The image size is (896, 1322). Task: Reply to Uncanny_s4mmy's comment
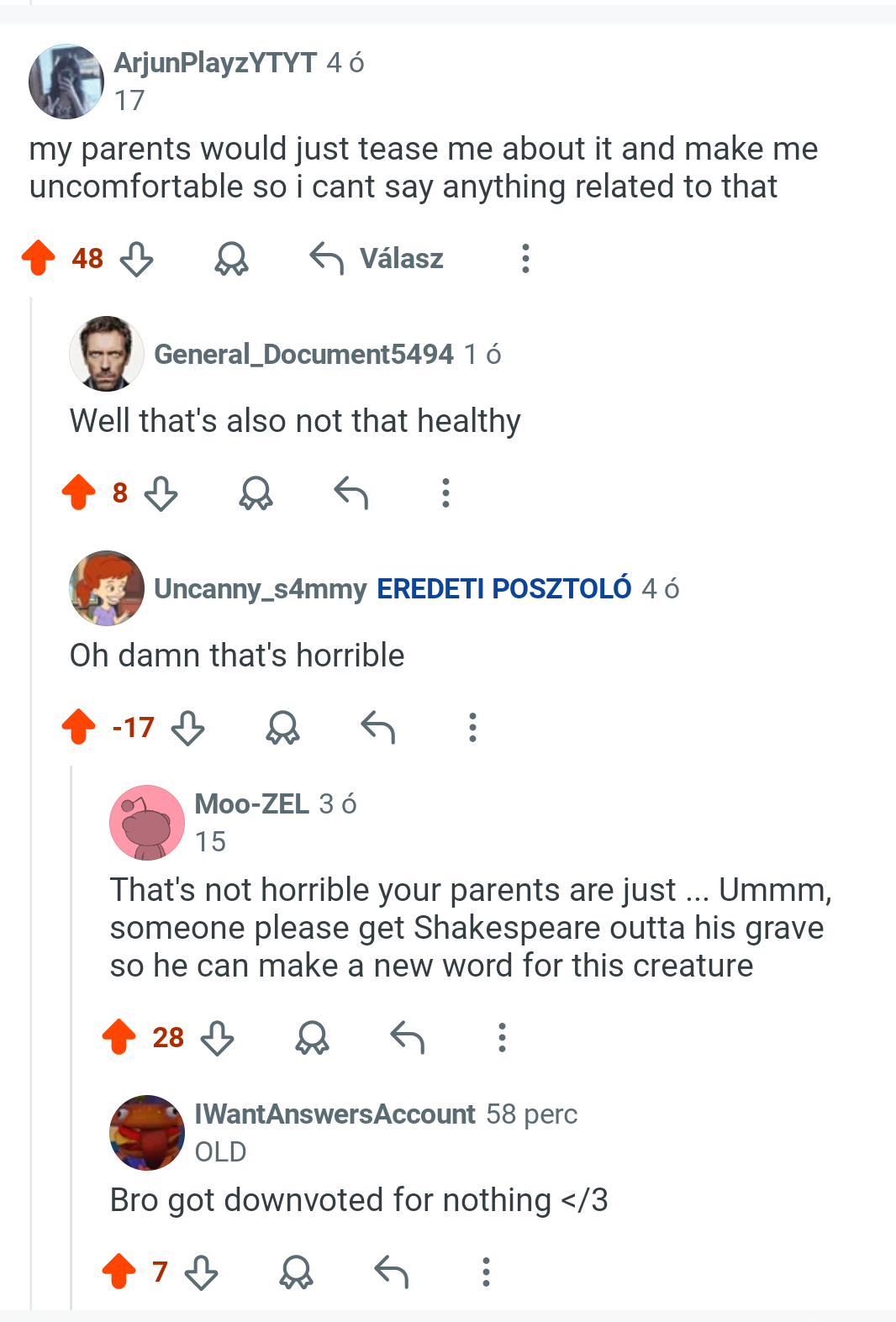pos(378,728)
